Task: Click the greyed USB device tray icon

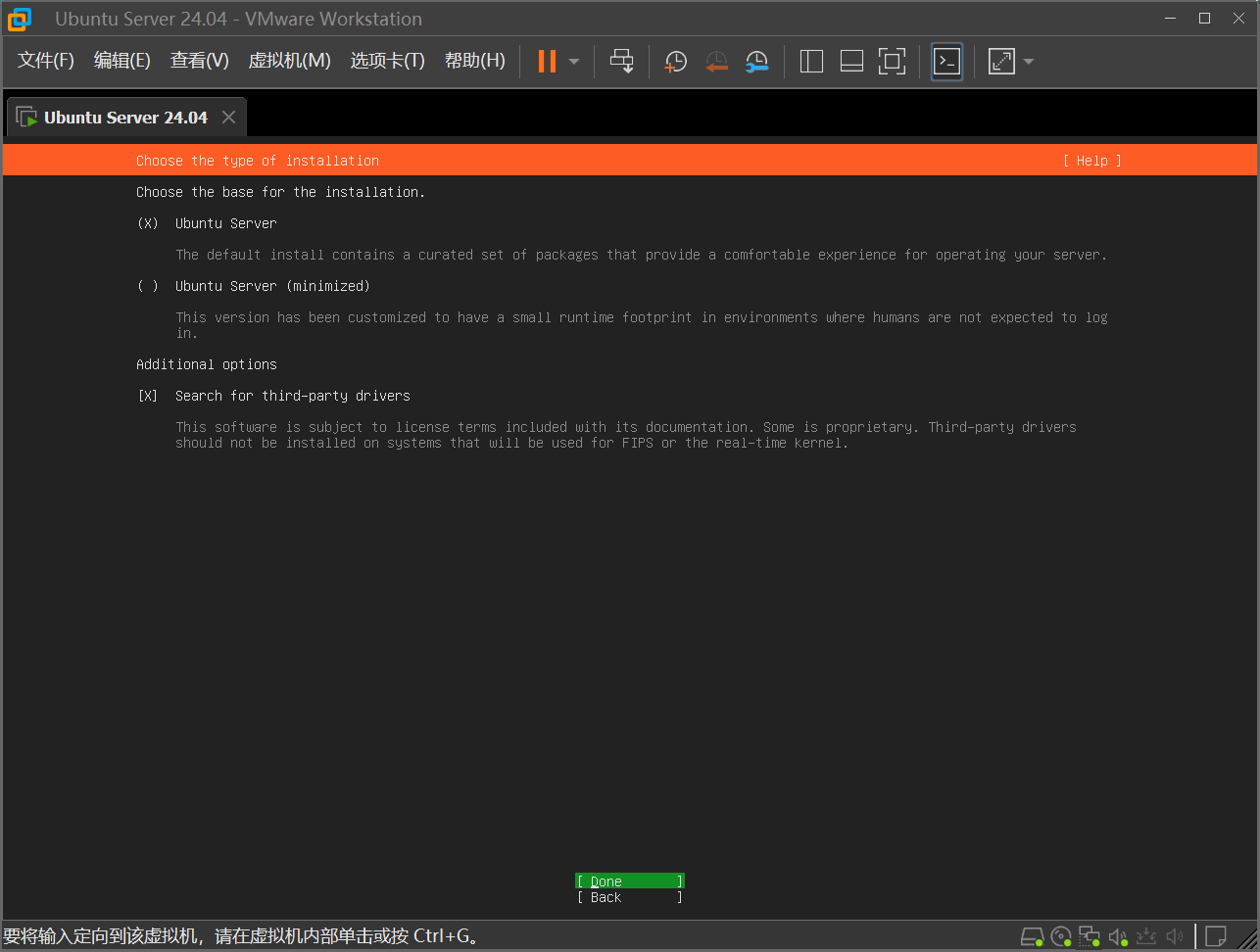Action: click(x=1147, y=937)
